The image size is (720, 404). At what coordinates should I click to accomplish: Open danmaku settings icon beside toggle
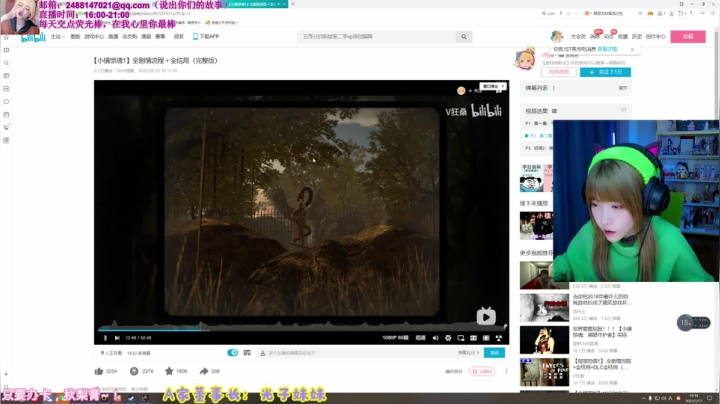[x=247, y=353]
